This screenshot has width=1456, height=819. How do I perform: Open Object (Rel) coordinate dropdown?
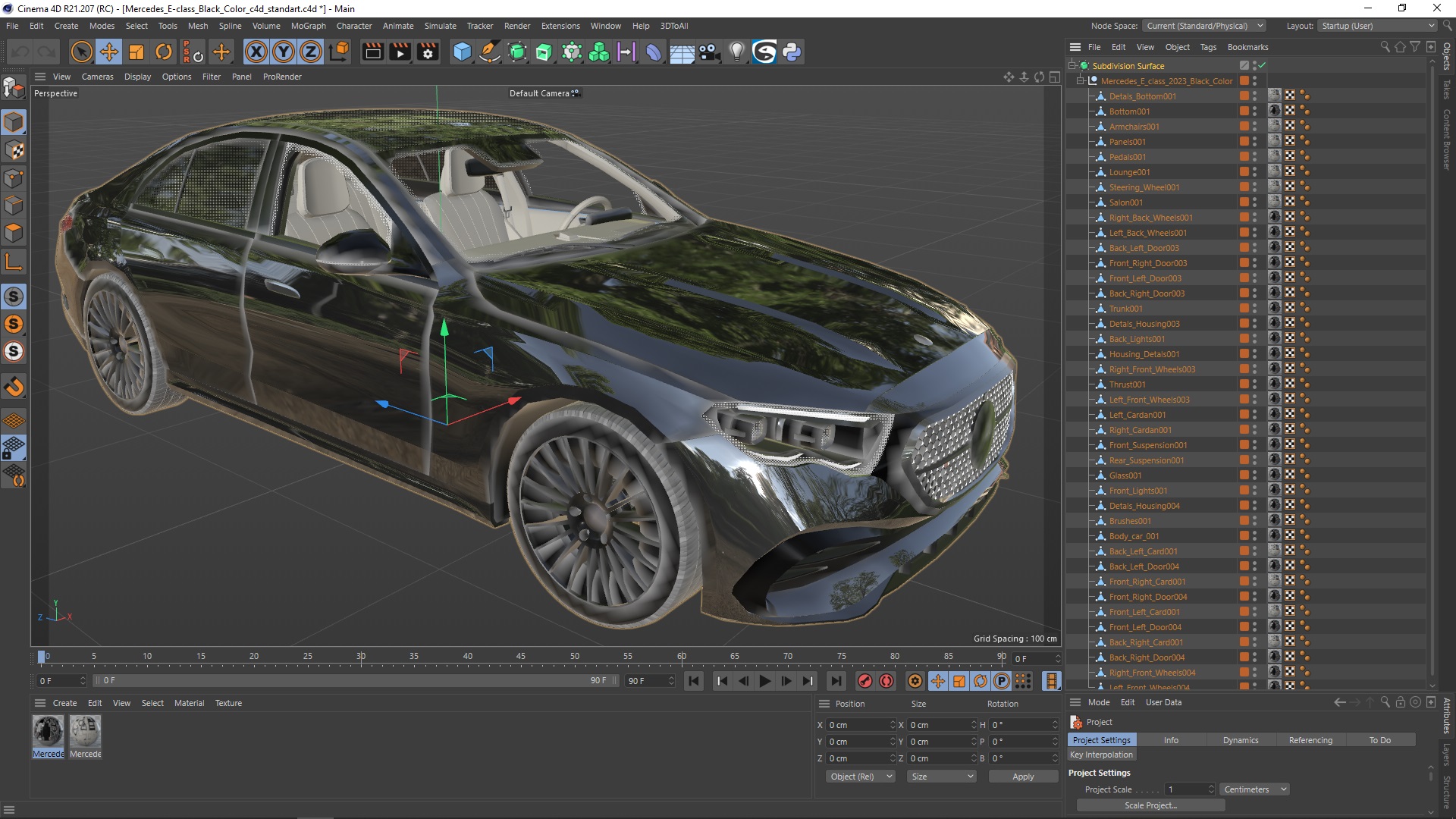click(x=861, y=777)
